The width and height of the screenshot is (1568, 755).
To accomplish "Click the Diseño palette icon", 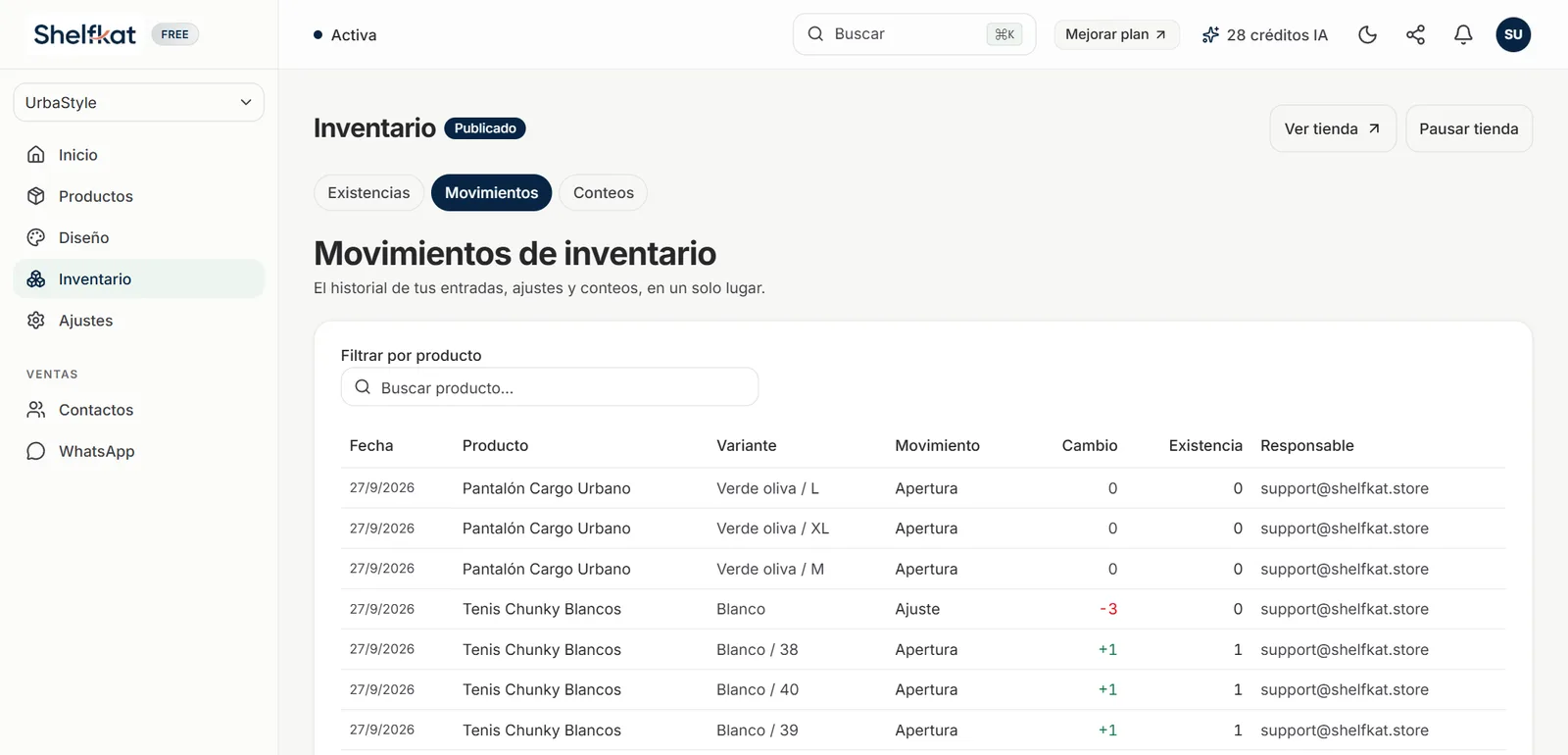I will point(36,237).
